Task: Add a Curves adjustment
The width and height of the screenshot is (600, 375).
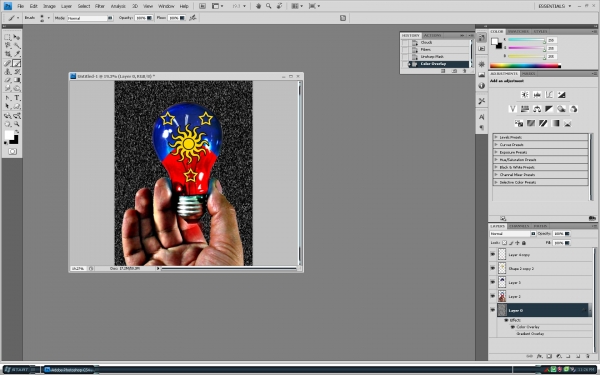Action: [x=549, y=95]
